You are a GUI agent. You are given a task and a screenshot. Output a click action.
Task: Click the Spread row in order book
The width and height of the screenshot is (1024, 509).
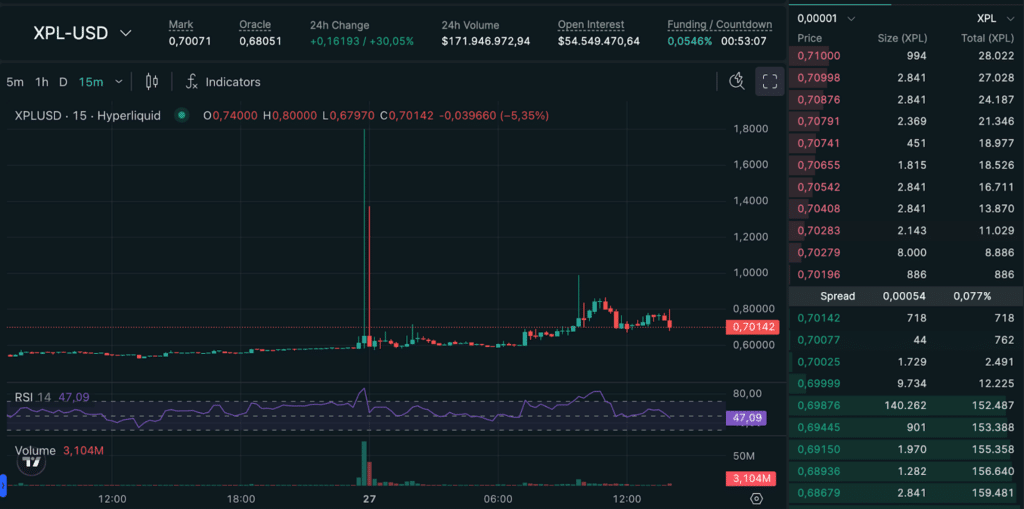[x=906, y=296]
